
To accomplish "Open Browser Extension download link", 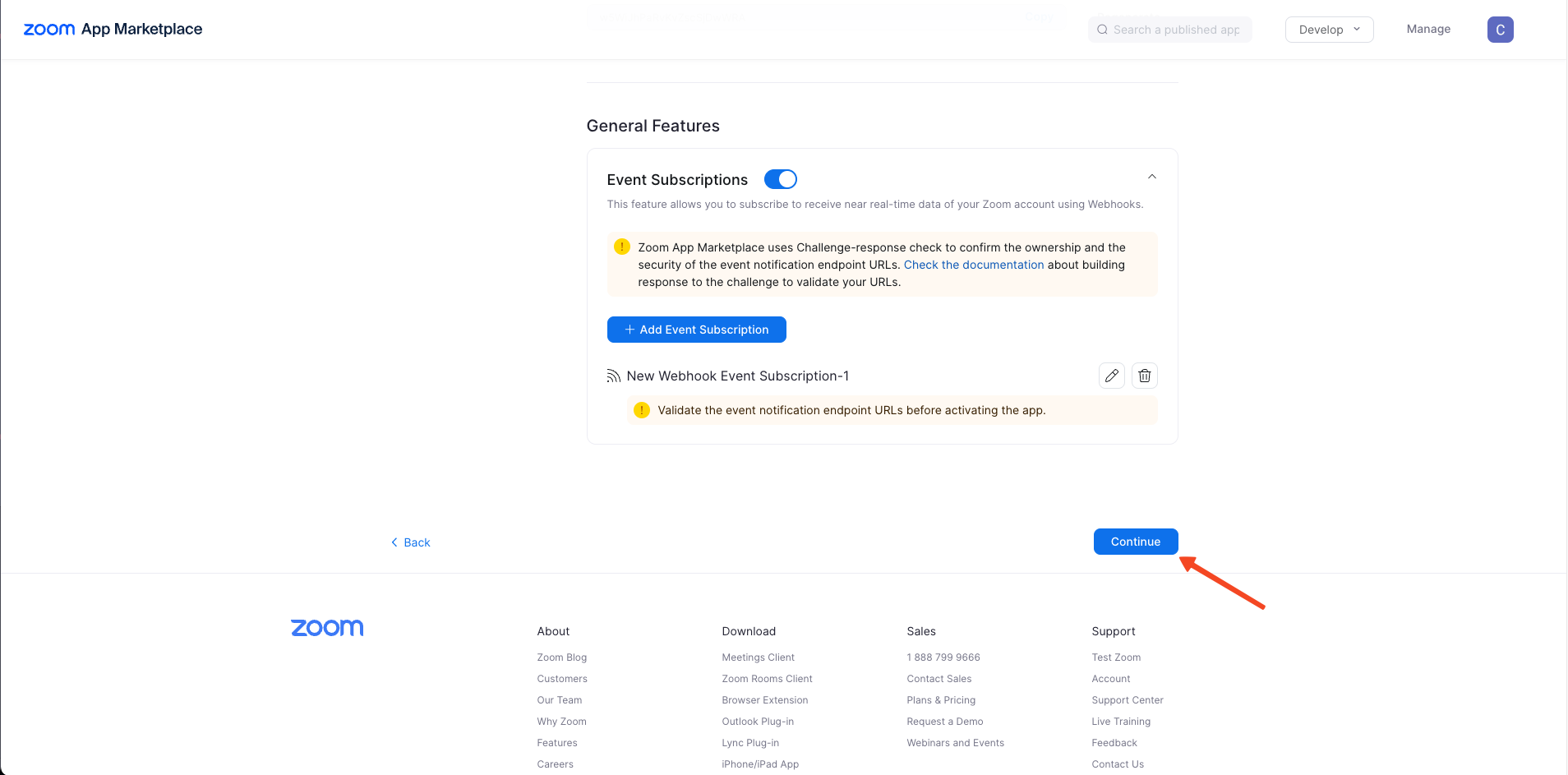I will [765, 700].
